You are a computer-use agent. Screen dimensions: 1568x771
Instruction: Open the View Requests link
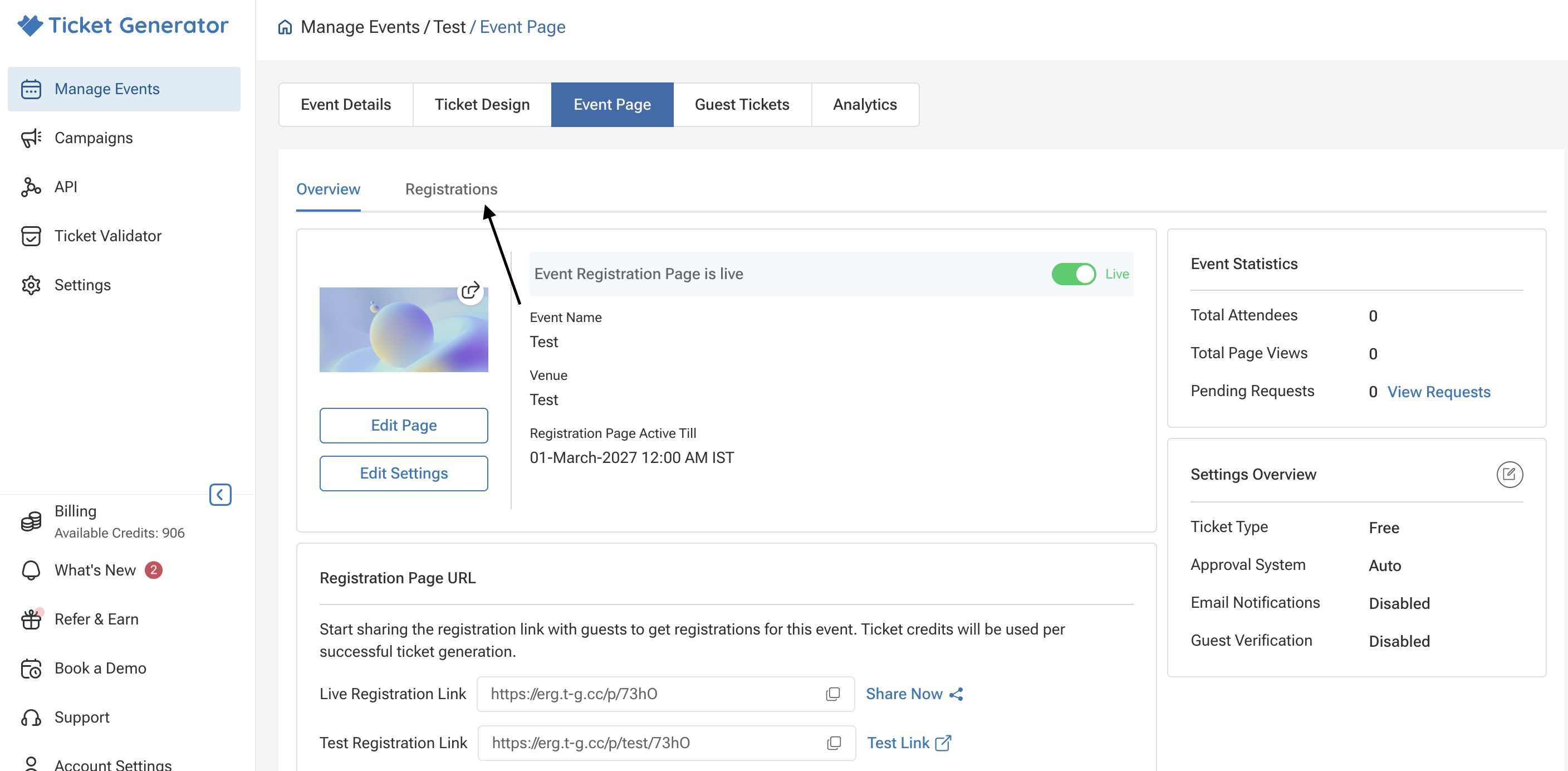1438,392
